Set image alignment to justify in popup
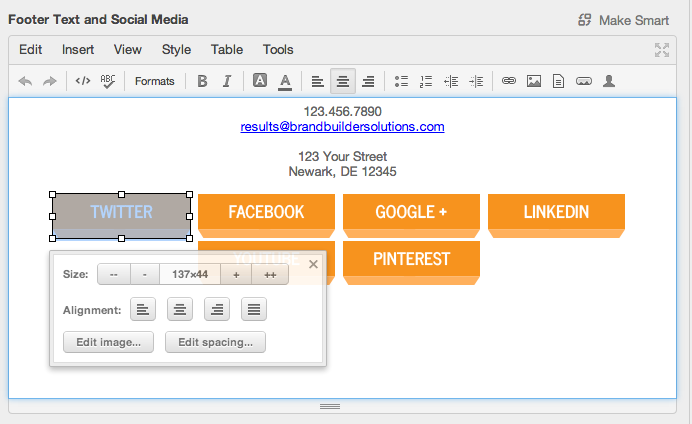The height and width of the screenshot is (424, 692). pyautogui.click(x=254, y=309)
